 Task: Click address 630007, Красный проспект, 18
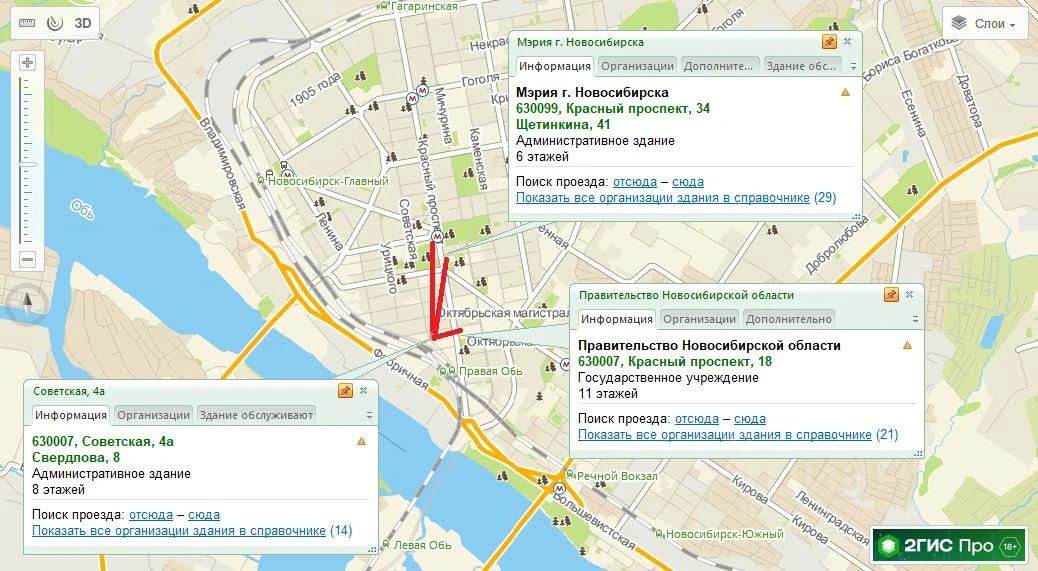tap(675, 361)
